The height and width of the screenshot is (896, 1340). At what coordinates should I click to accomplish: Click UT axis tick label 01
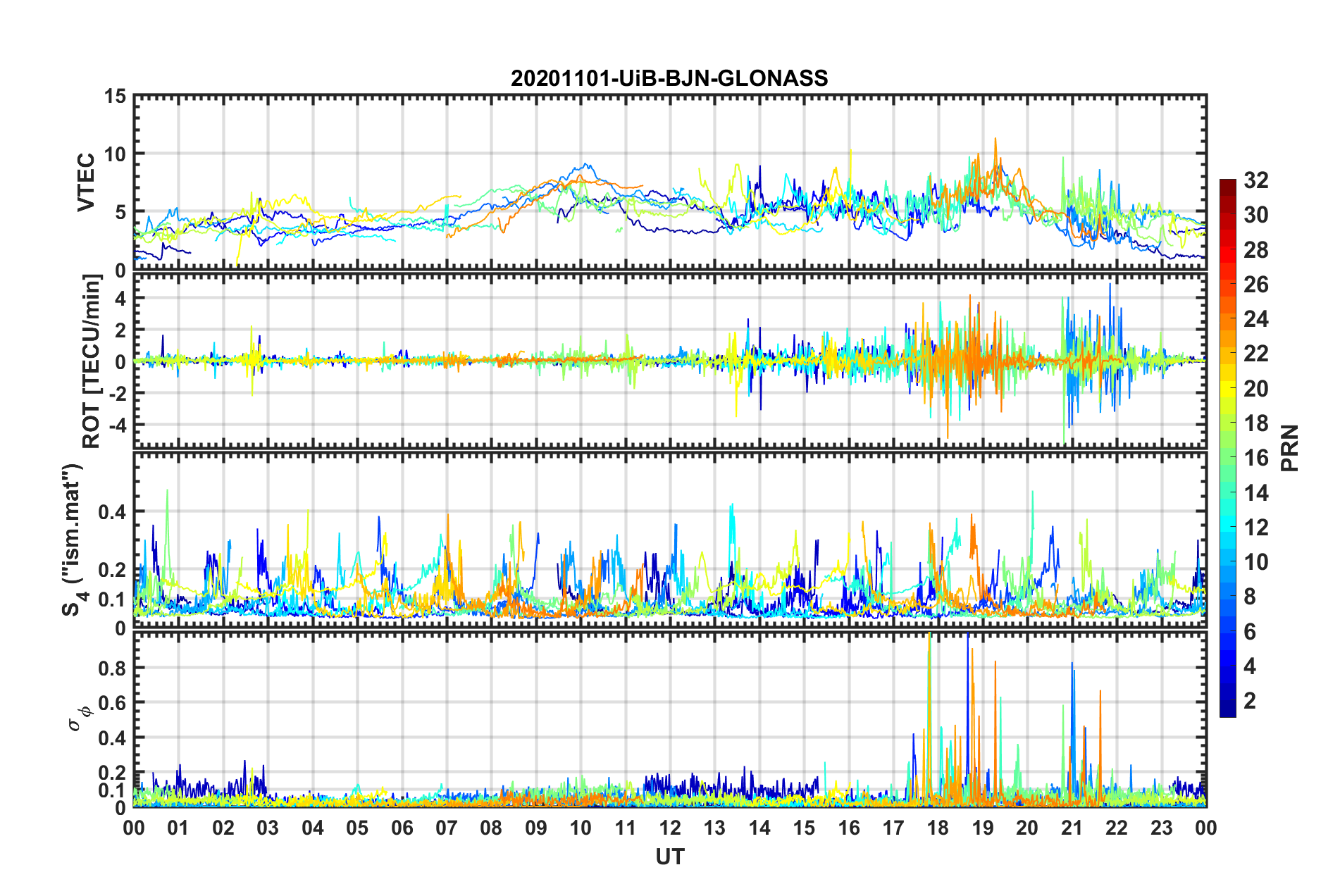(x=178, y=828)
